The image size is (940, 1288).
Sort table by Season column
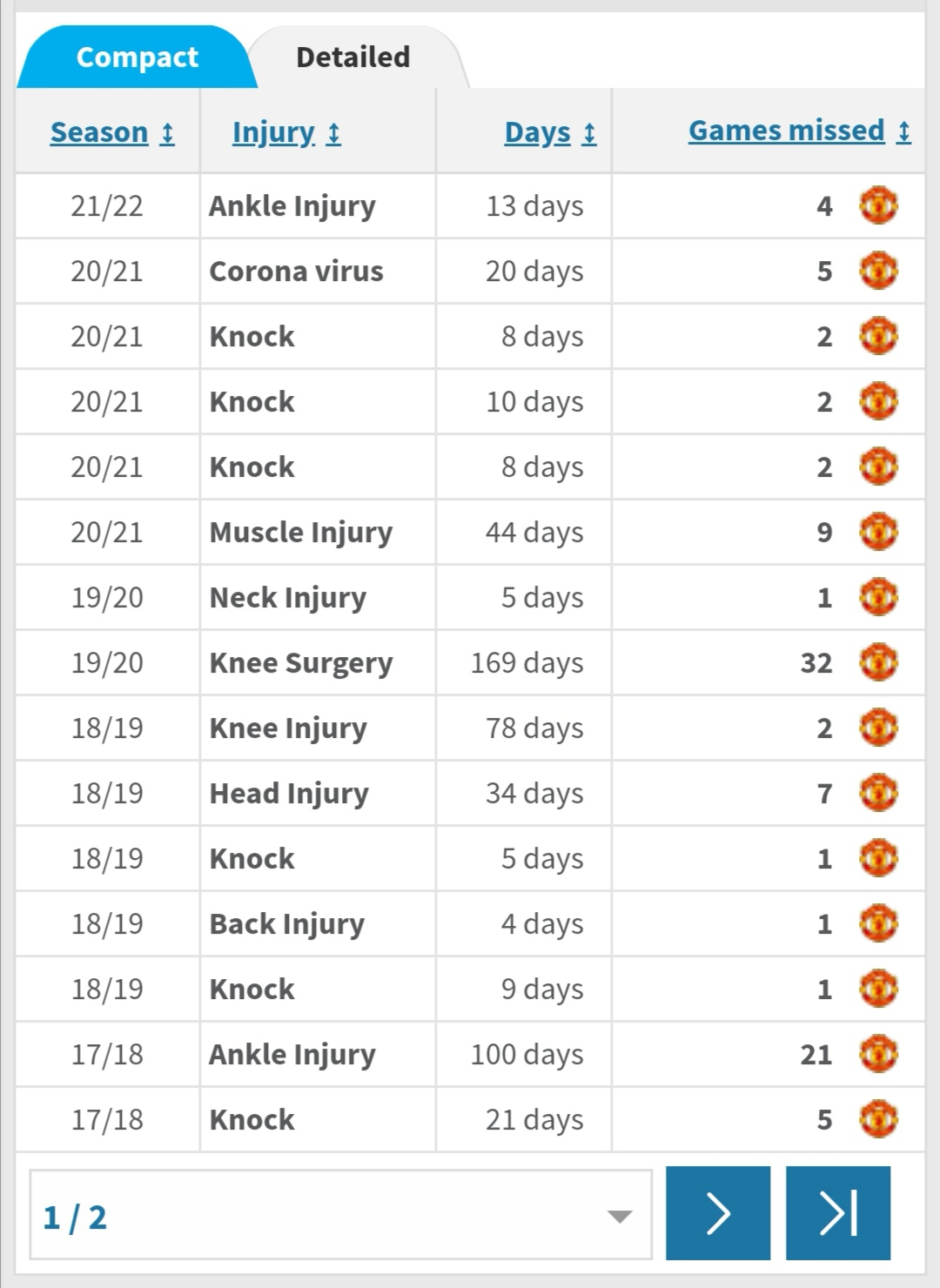112,132
